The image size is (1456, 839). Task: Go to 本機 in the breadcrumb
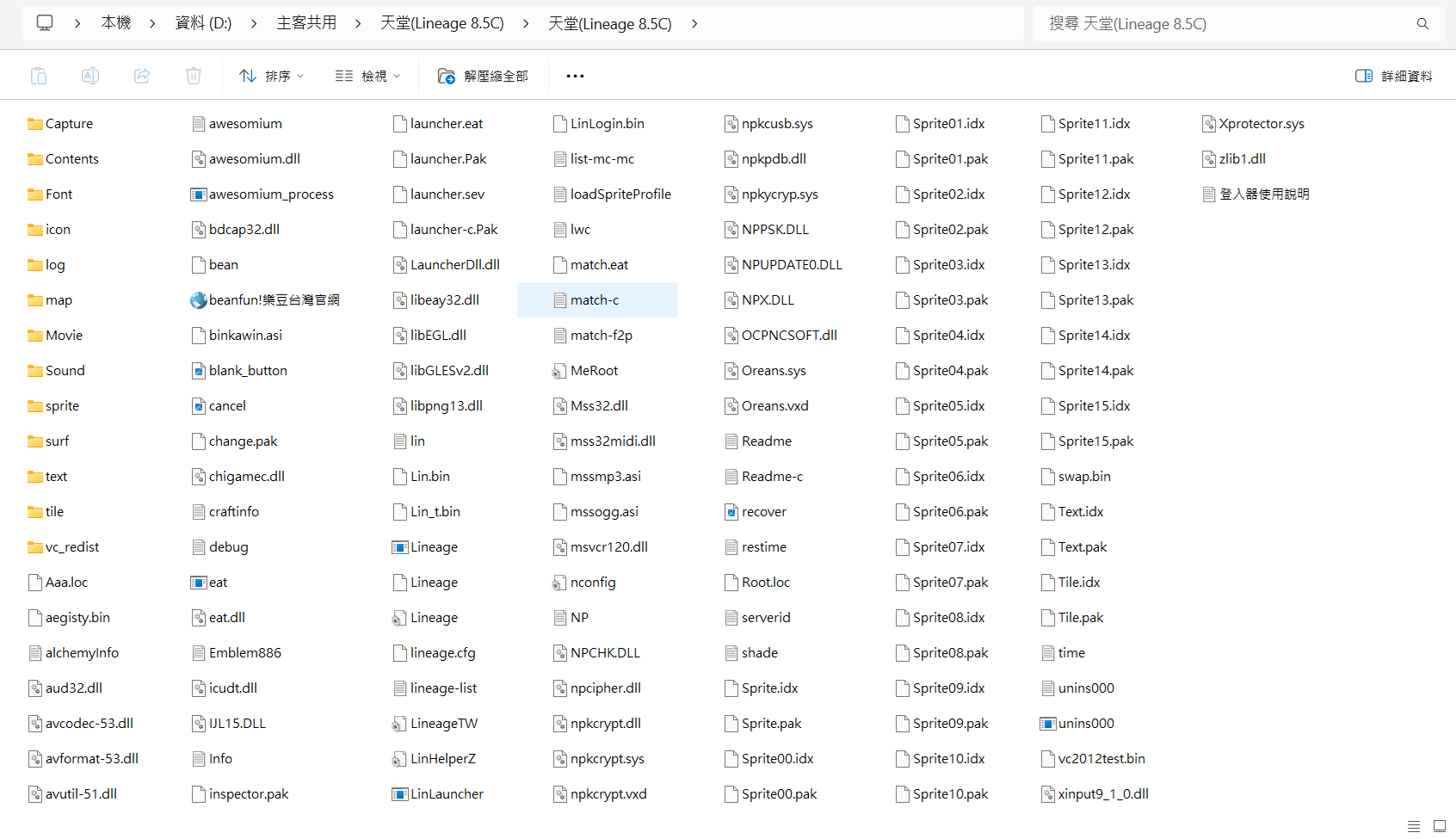click(116, 23)
